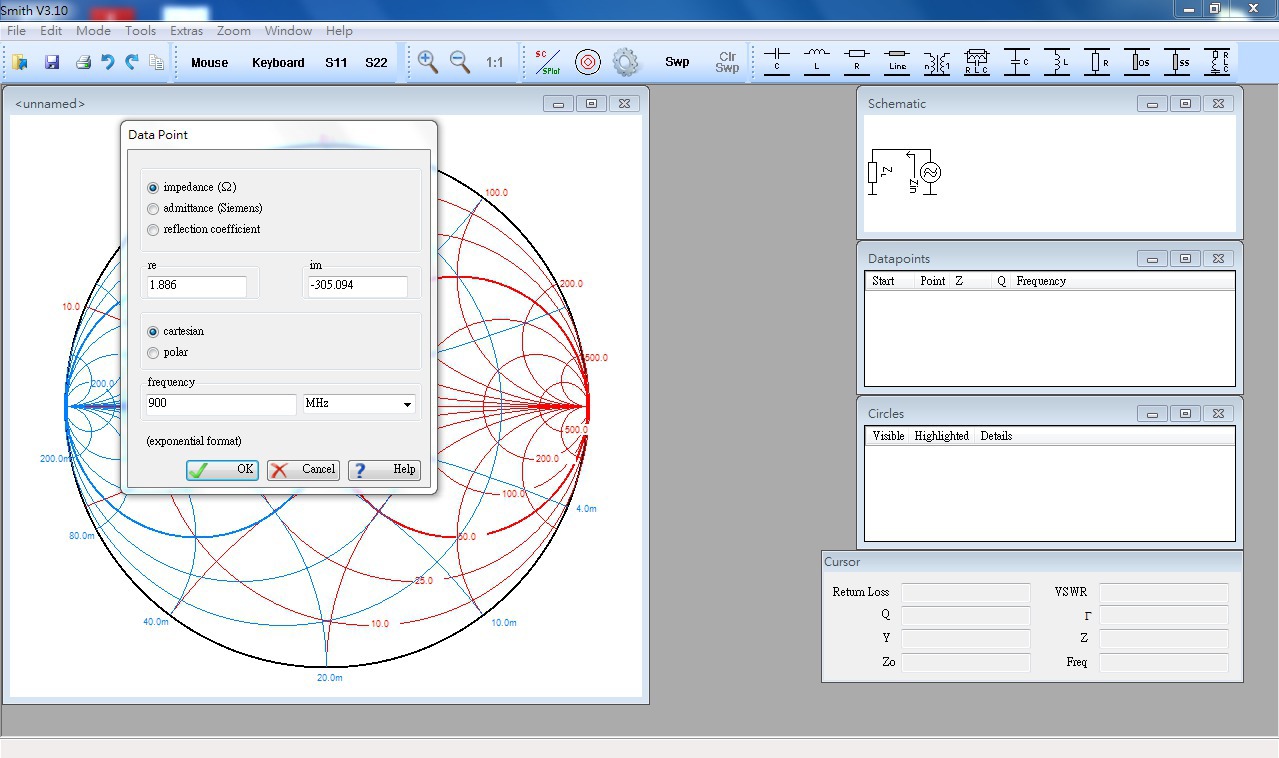This screenshot has width=1279, height=758.
Task: Add a series transmission line element
Action: pyautogui.click(x=897, y=61)
